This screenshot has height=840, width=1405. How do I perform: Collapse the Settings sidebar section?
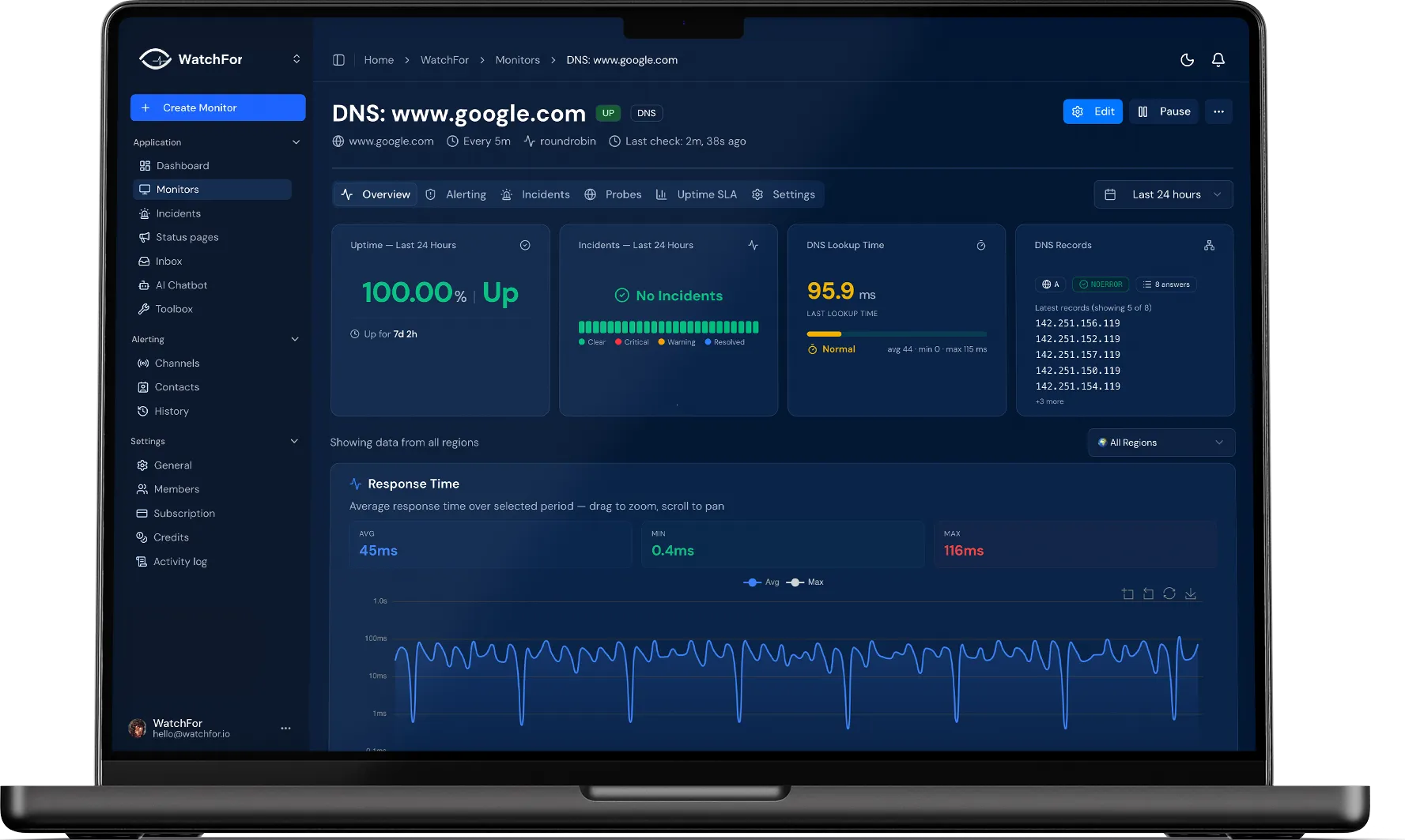[294, 441]
